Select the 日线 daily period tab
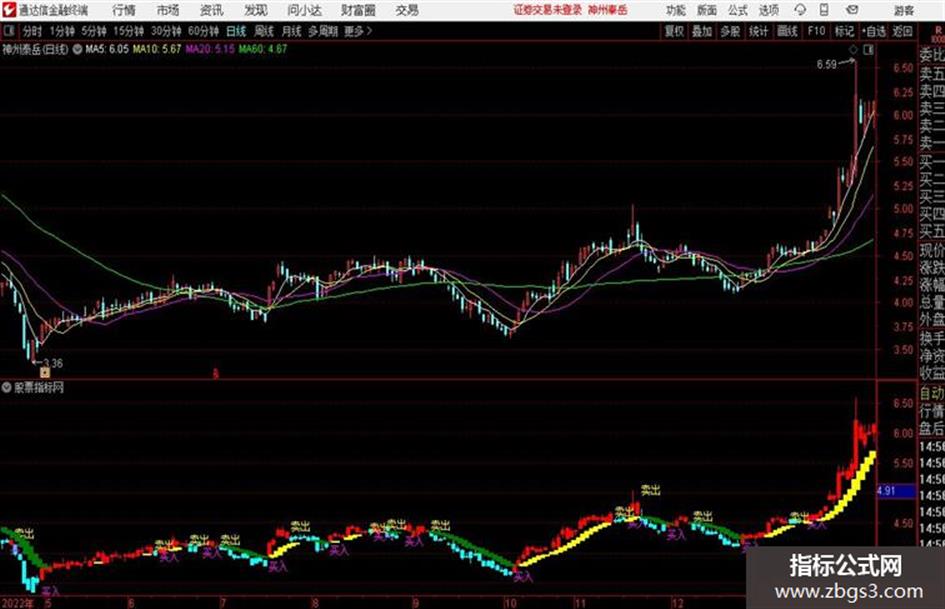The height and width of the screenshot is (609, 945). (x=236, y=31)
